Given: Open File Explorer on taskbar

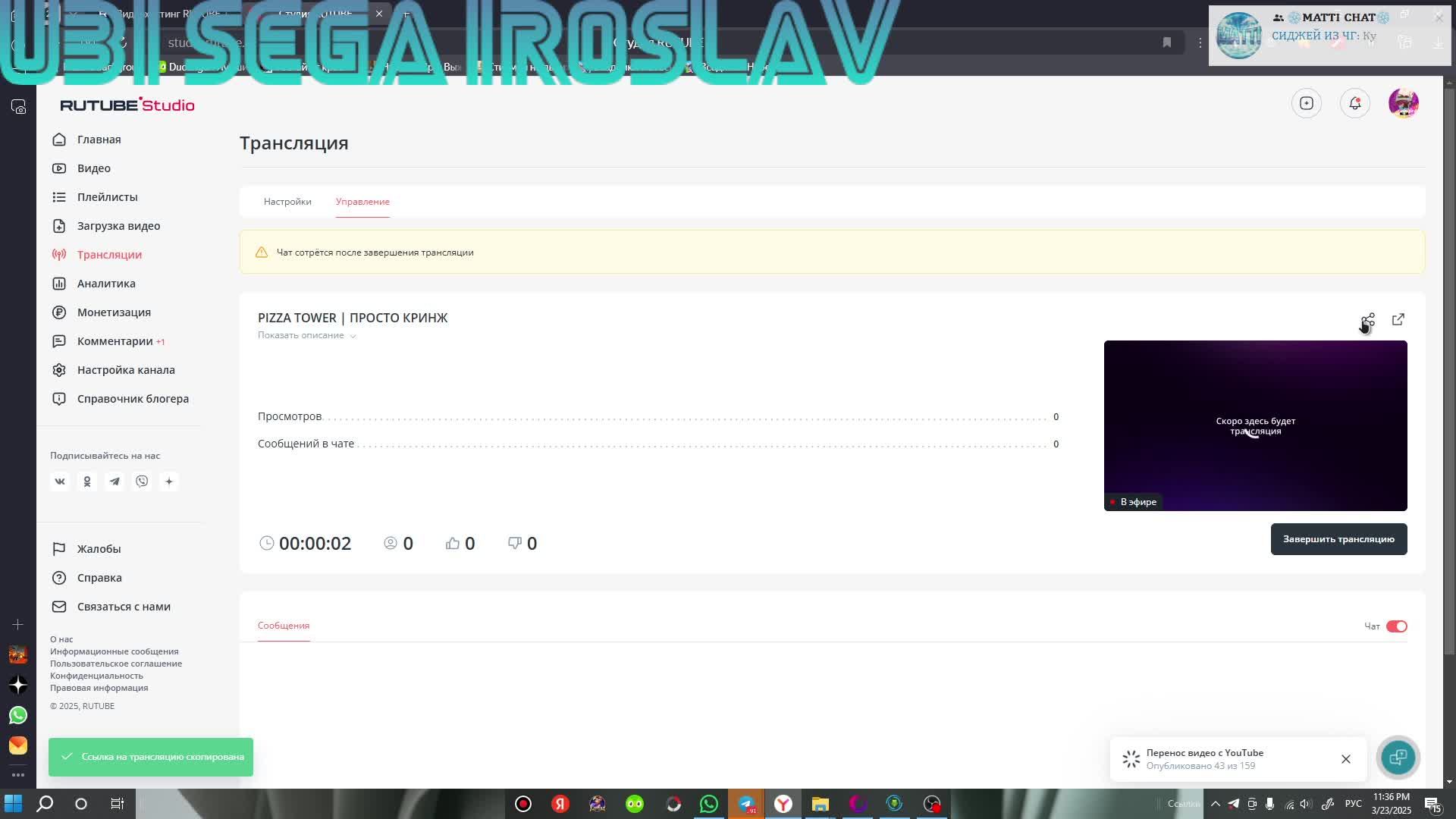Looking at the screenshot, I should pyautogui.click(x=821, y=804).
